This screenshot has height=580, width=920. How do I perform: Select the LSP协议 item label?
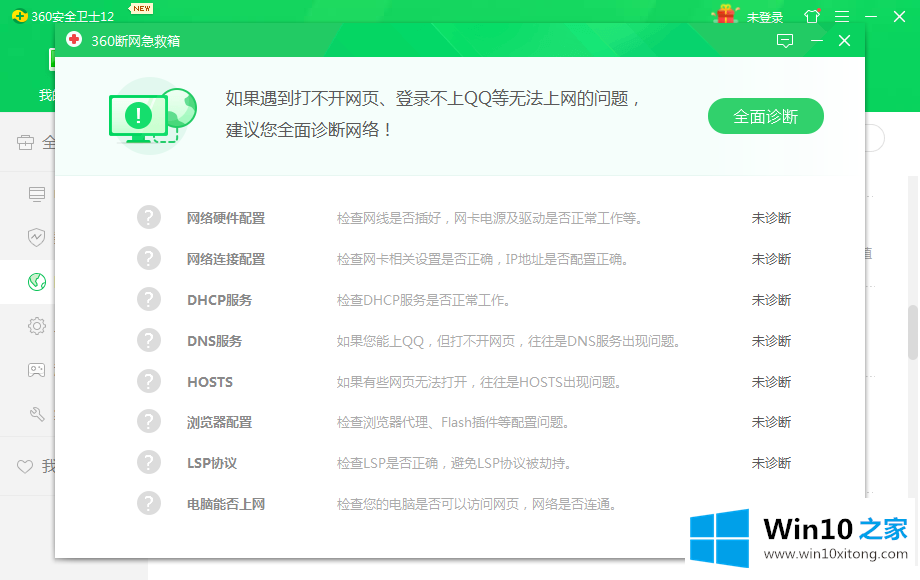(x=212, y=463)
